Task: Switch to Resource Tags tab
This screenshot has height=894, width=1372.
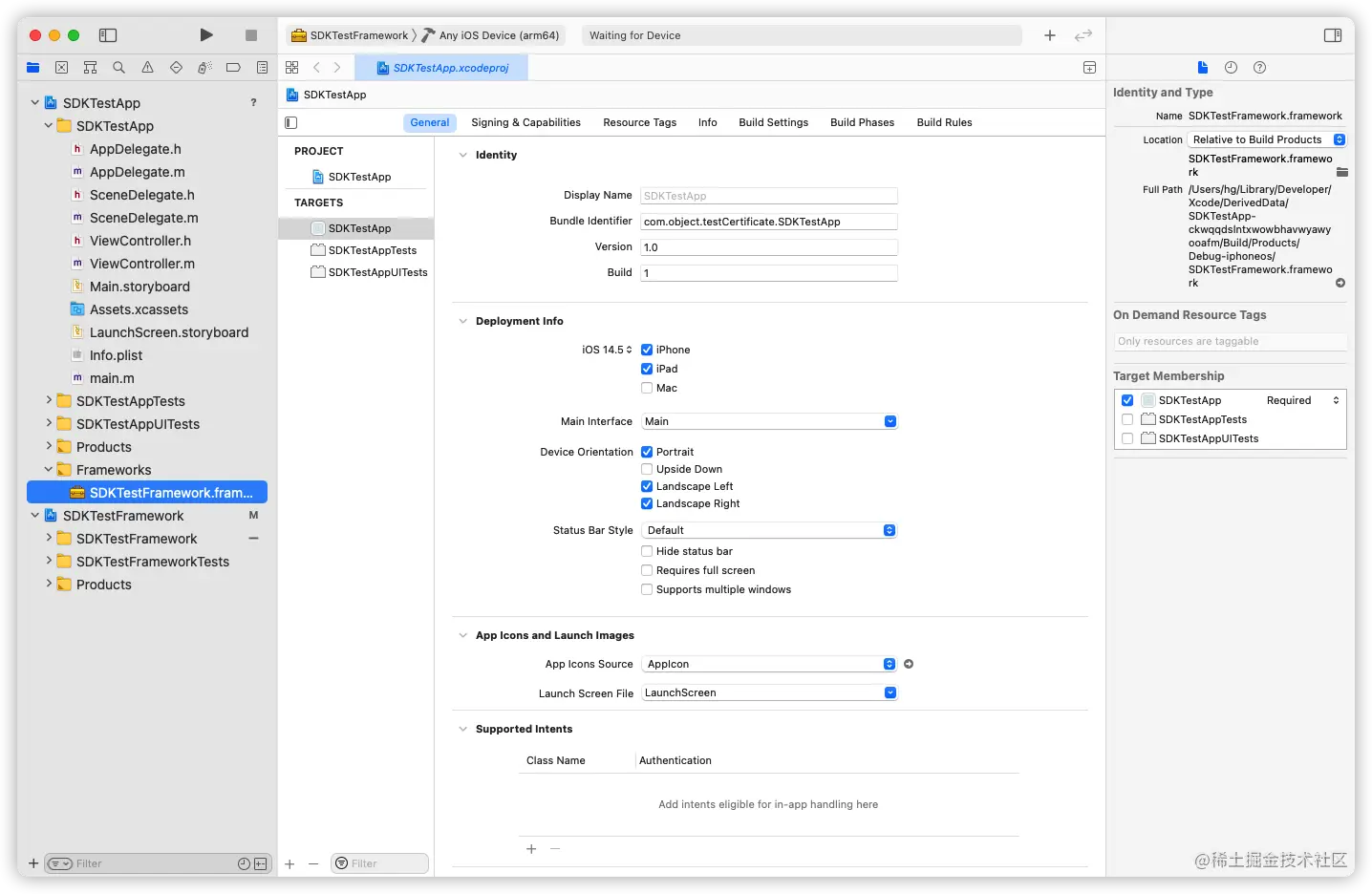Action: (640, 122)
